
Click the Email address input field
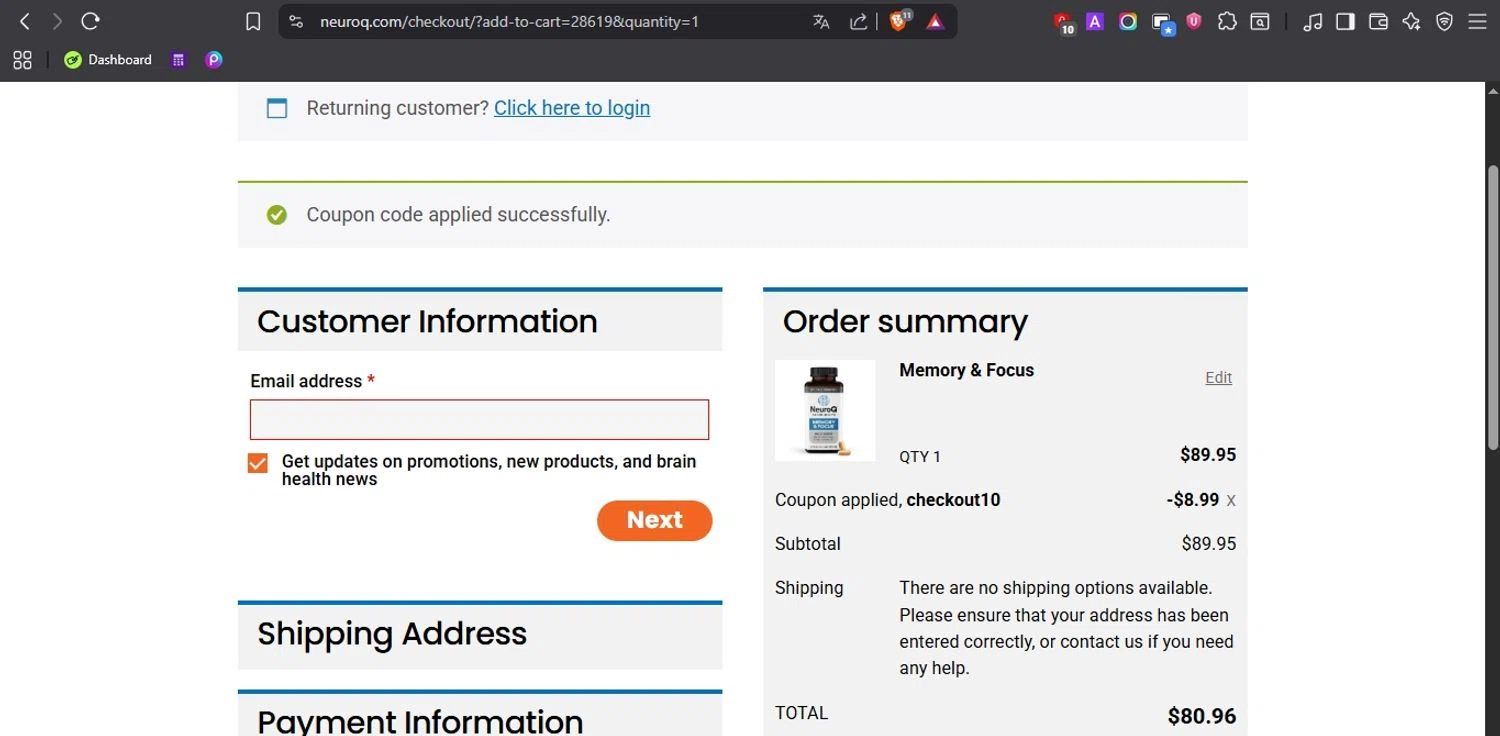click(479, 420)
